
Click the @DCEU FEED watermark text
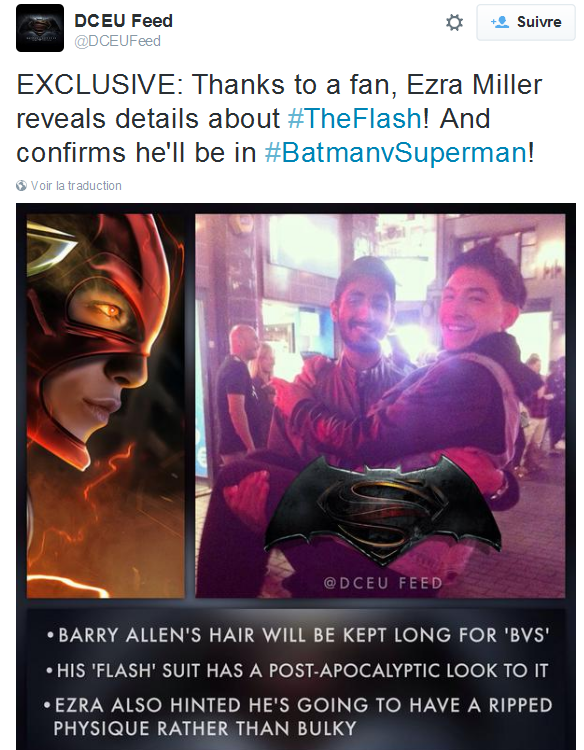(383, 583)
